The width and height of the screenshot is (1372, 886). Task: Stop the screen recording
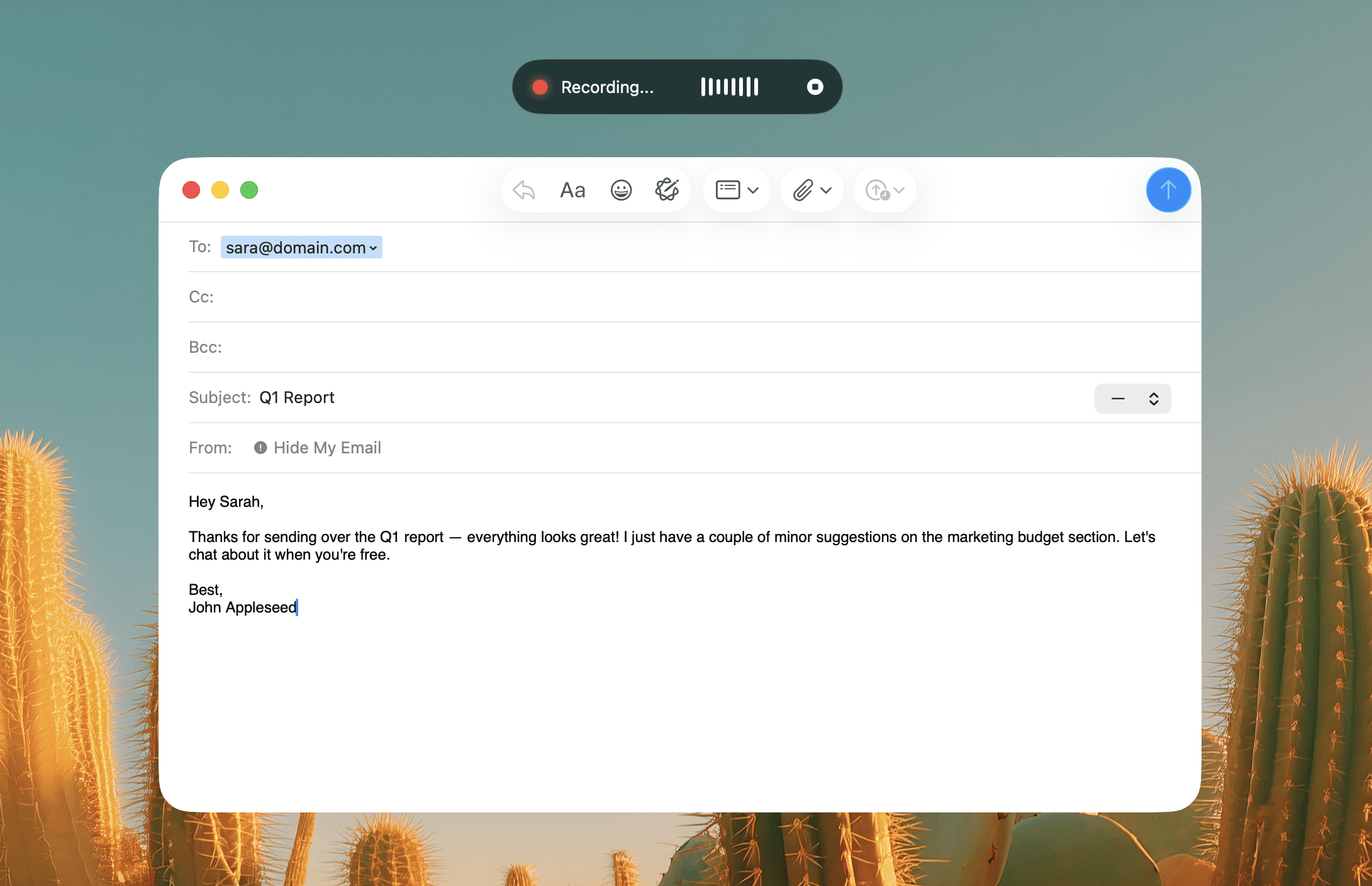814,87
